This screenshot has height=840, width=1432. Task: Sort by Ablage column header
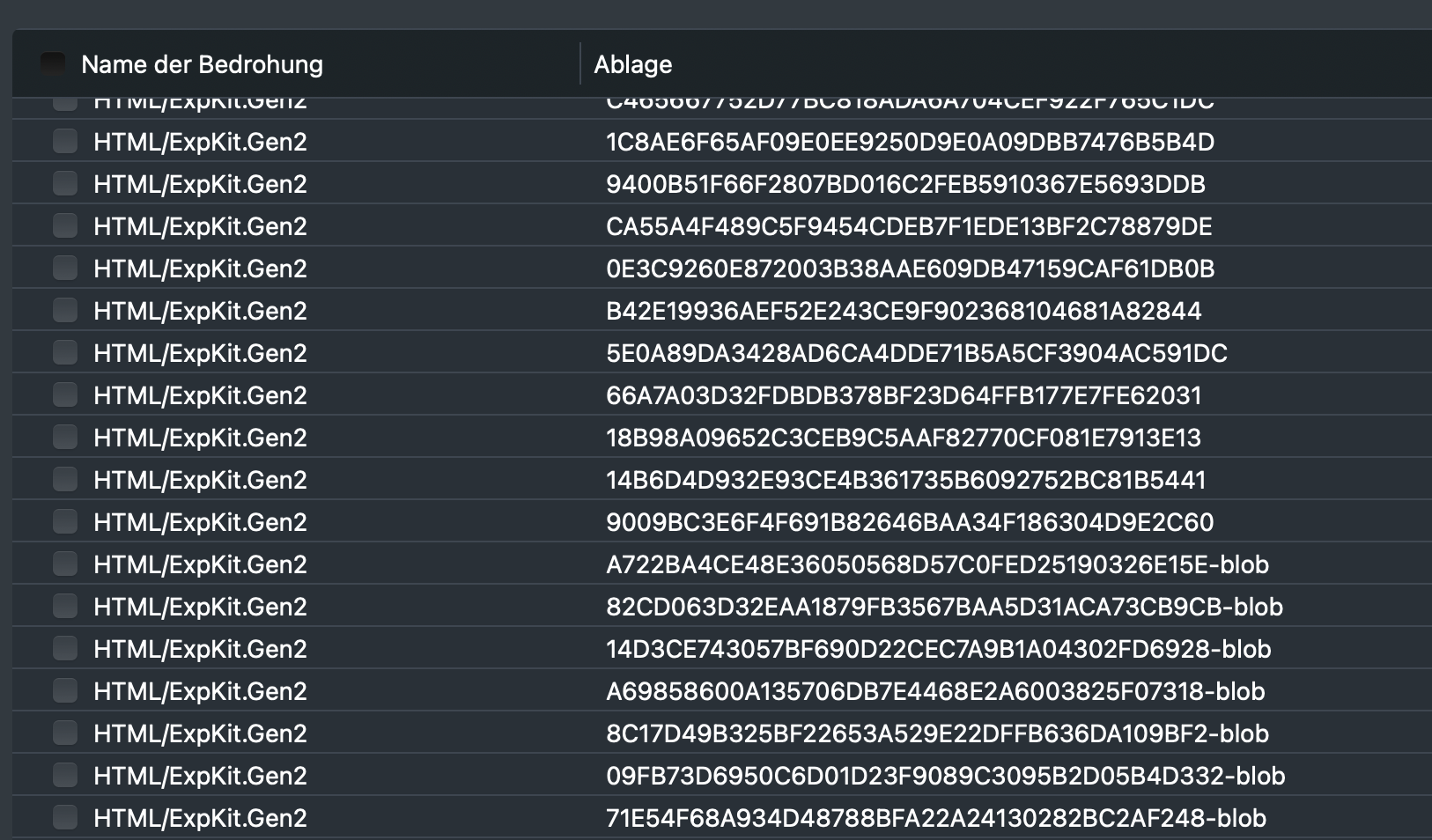632,64
